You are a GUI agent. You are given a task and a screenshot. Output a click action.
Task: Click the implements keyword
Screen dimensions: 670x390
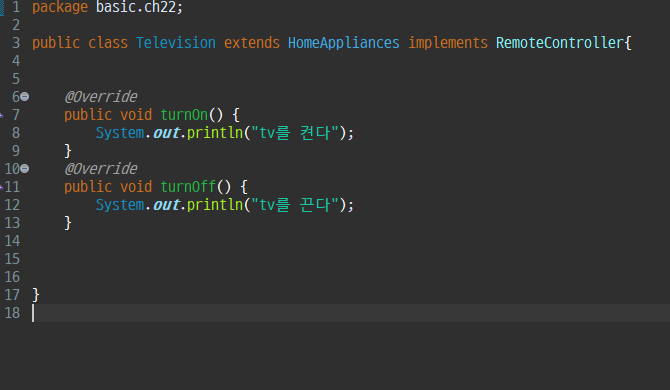tap(448, 43)
